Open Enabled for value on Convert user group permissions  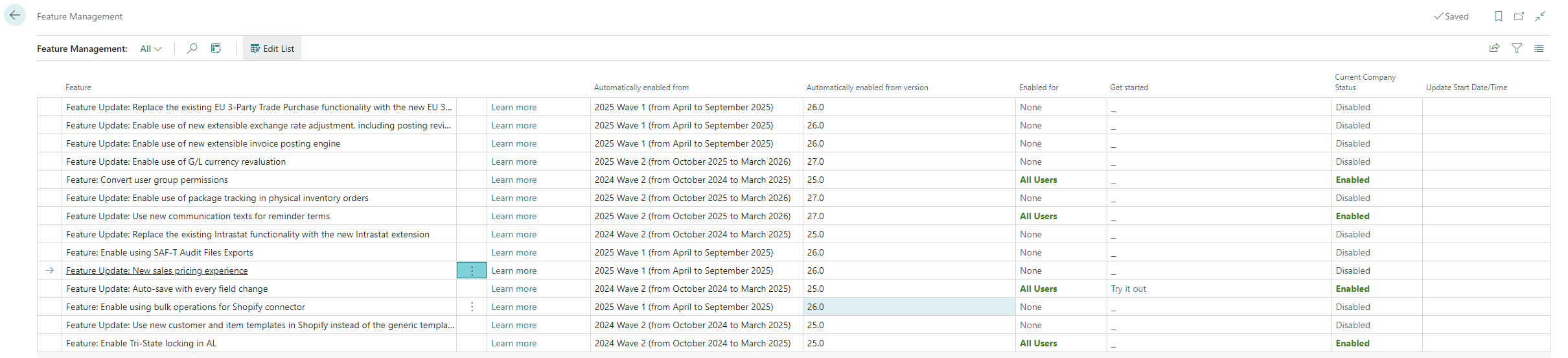[1038, 180]
